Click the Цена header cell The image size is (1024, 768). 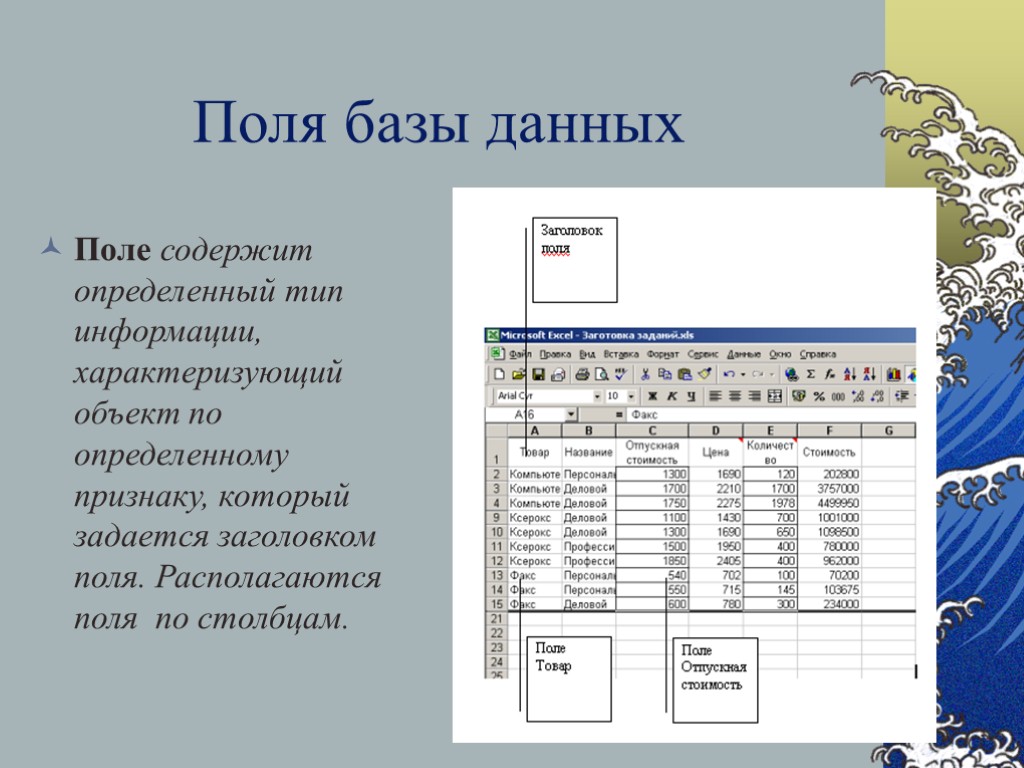716,452
